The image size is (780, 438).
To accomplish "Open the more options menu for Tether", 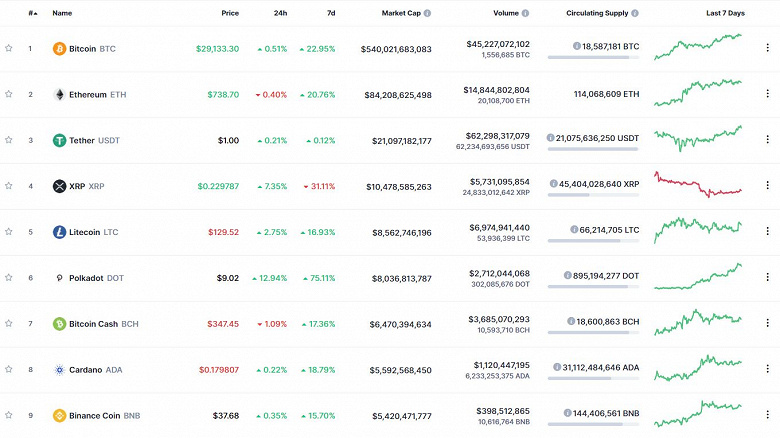I will click(768, 140).
